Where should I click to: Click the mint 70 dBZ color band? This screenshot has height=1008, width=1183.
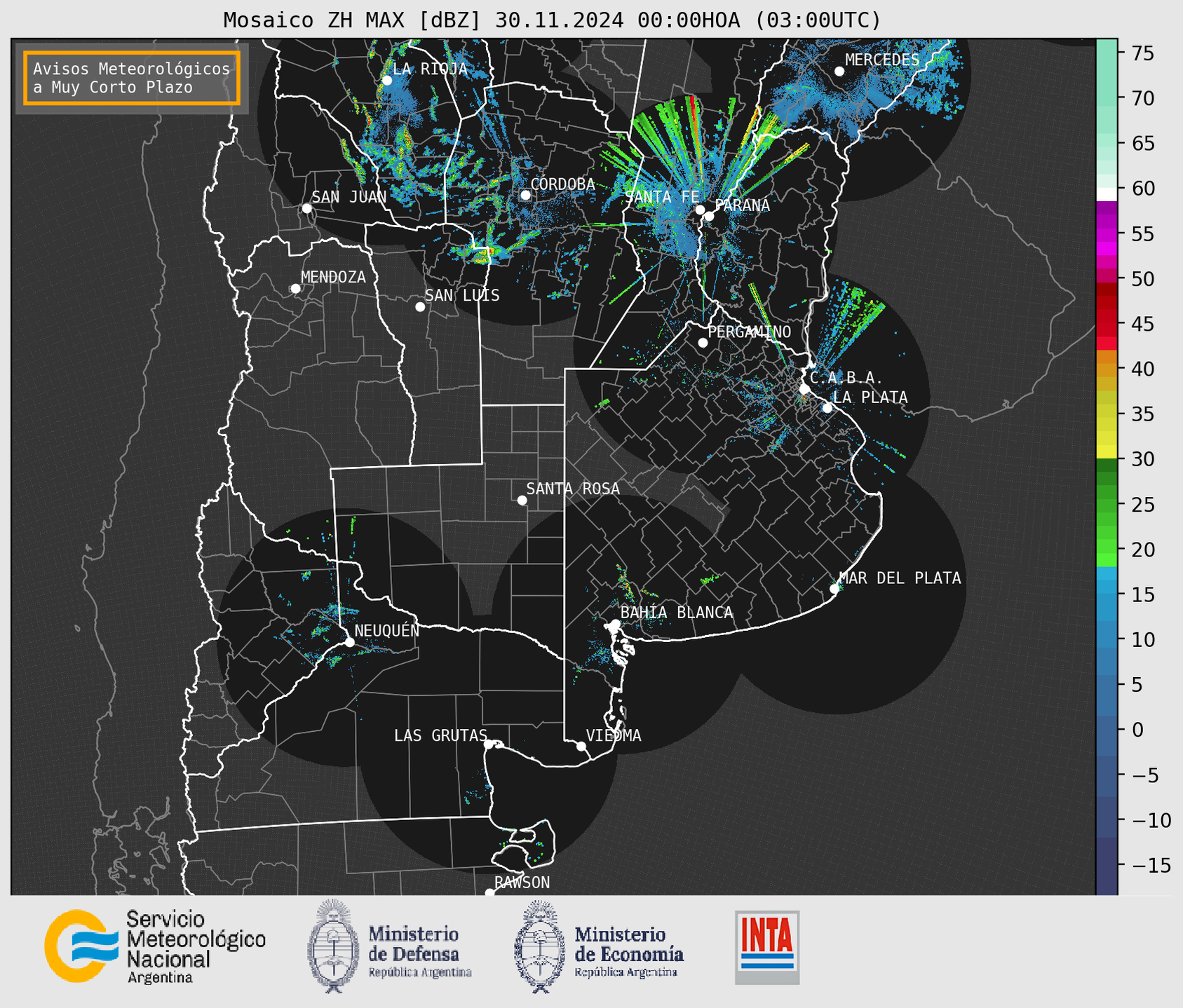[x=1107, y=98]
